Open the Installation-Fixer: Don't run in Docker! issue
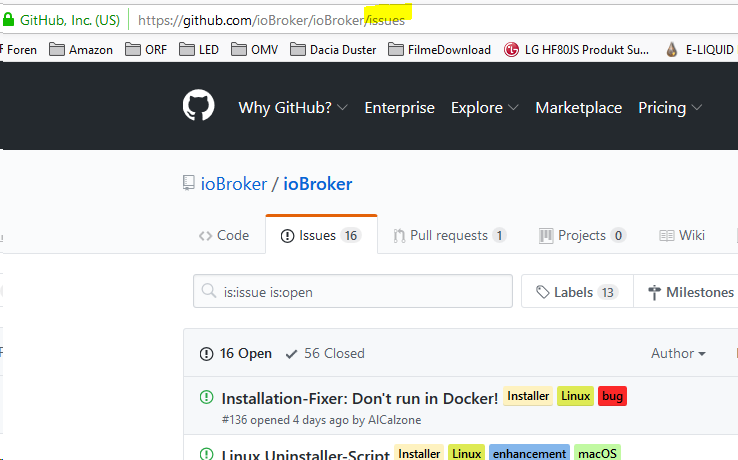Image resolution: width=738 pixels, height=460 pixels. tap(360, 398)
